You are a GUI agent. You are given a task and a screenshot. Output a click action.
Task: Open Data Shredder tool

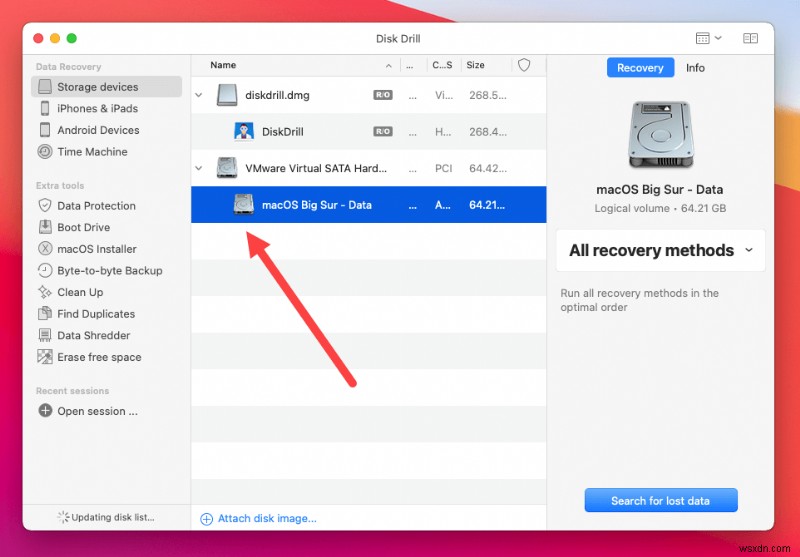(x=93, y=336)
